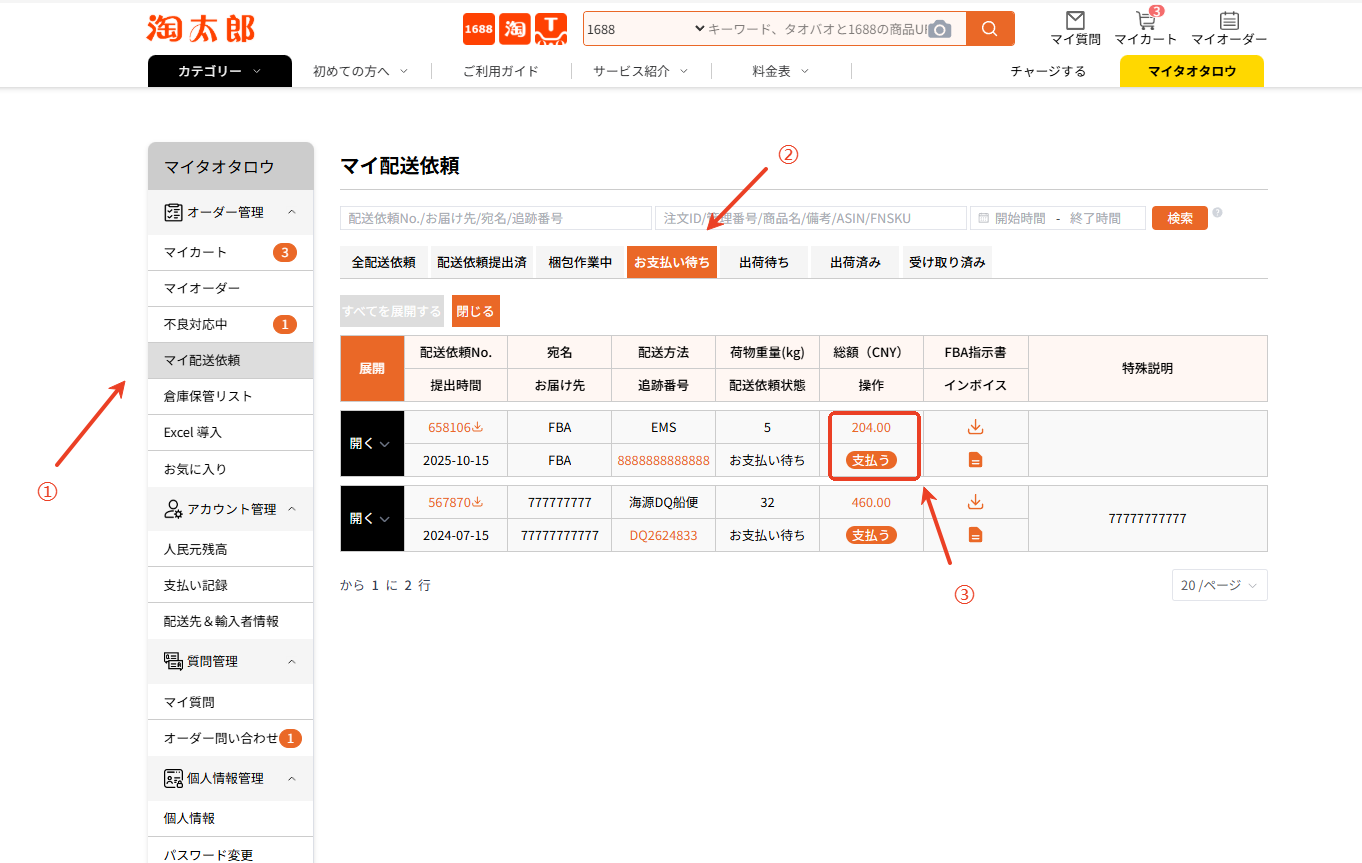
Task: Click 支払う for the 204.00 request
Action: click(871, 460)
